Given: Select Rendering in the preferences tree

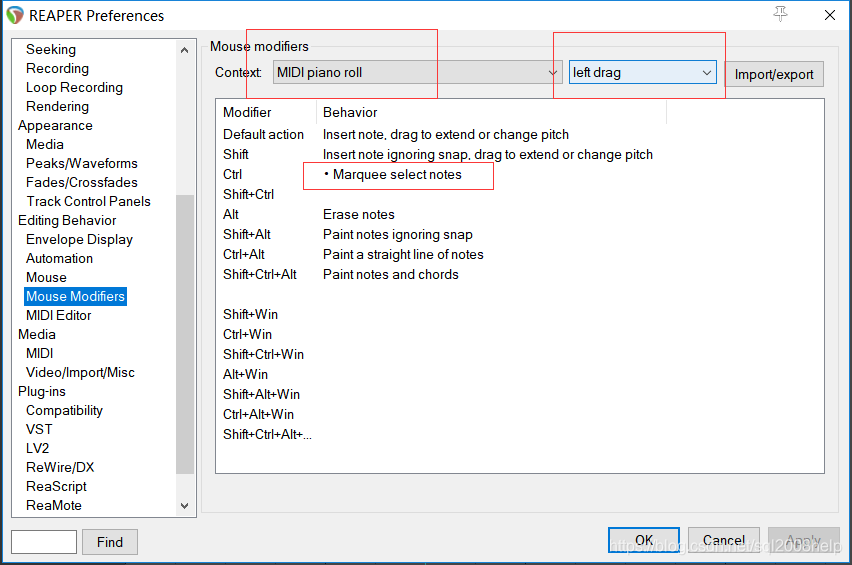Looking at the screenshot, I should (x=57, y=106).
